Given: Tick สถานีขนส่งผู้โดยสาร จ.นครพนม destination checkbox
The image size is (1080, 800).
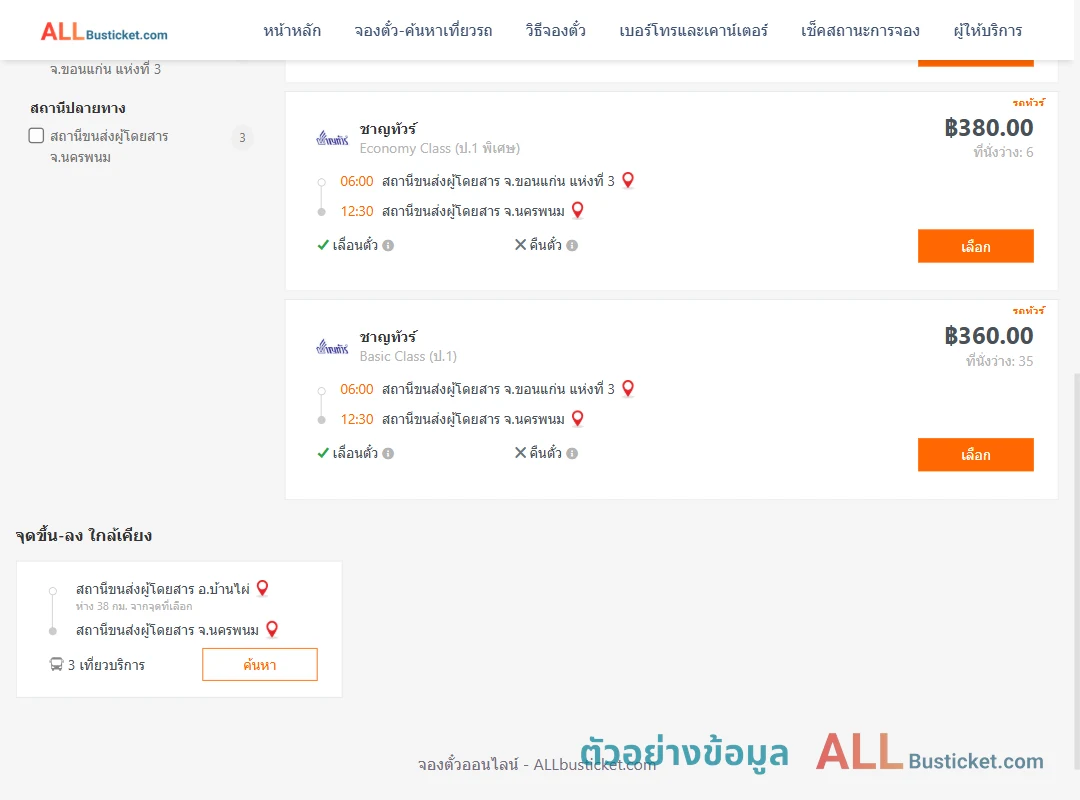Looking at the screenshot, I should click(37, 136).
